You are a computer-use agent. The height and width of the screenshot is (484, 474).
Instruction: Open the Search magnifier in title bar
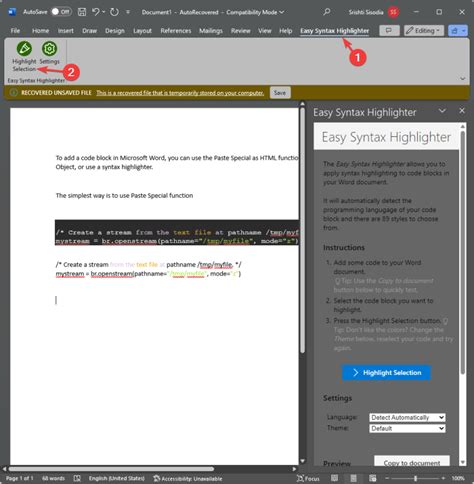click(327, 12)
